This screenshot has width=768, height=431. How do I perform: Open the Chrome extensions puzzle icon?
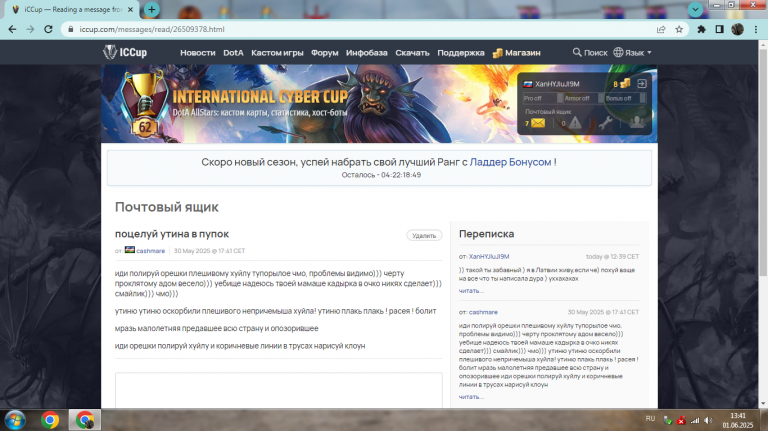click(701, 29)
